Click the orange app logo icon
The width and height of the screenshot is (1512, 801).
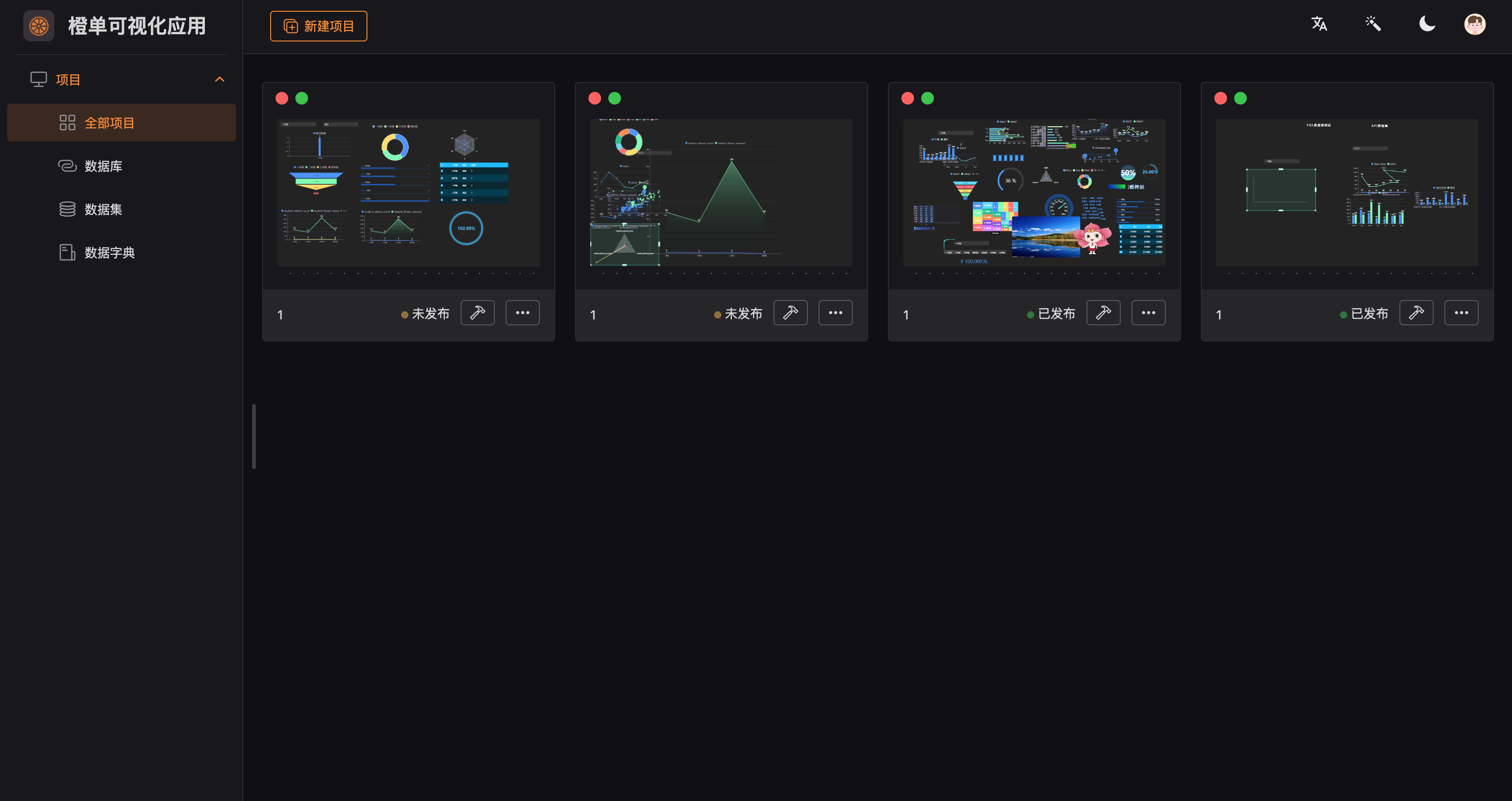click(39, 26)
